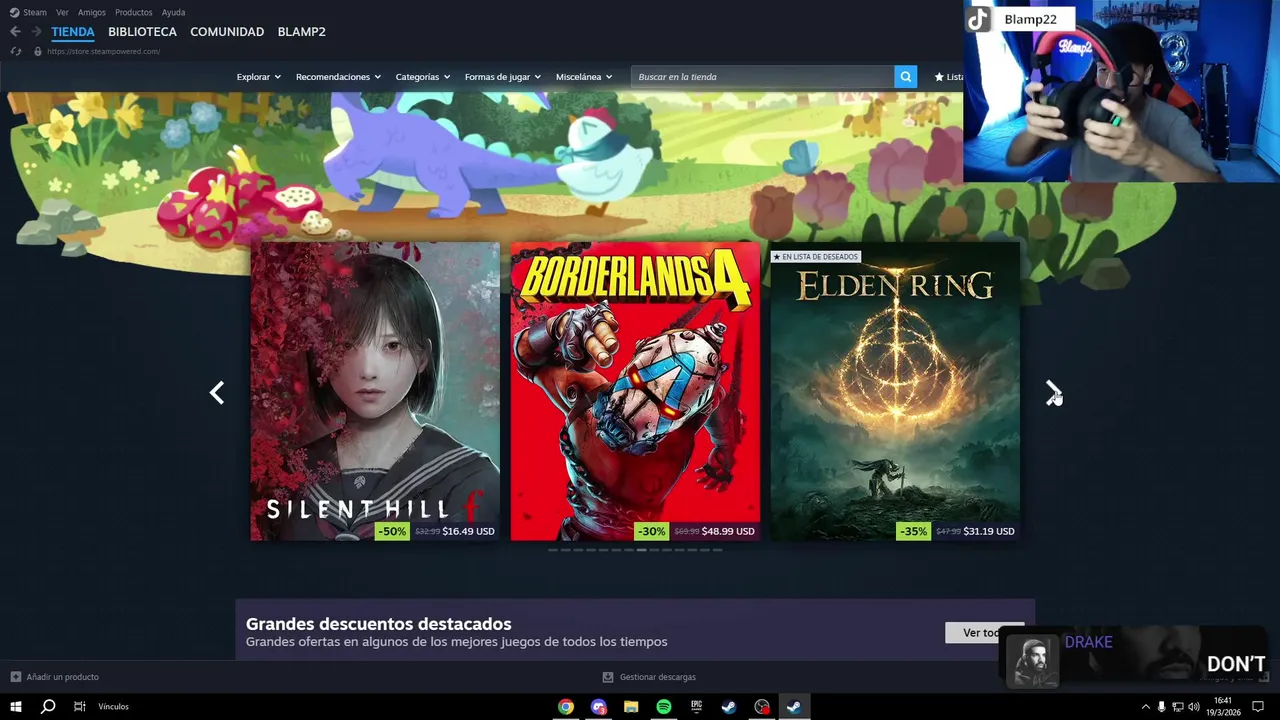Click the volume icon in system tray
The width and height of the screenshot is (1280, 720).
[x=1193, y=707]
